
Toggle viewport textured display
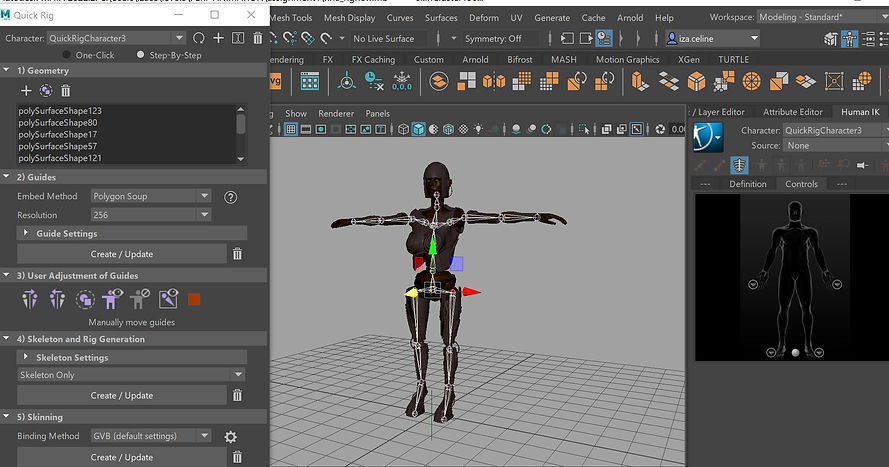point(463,129)
